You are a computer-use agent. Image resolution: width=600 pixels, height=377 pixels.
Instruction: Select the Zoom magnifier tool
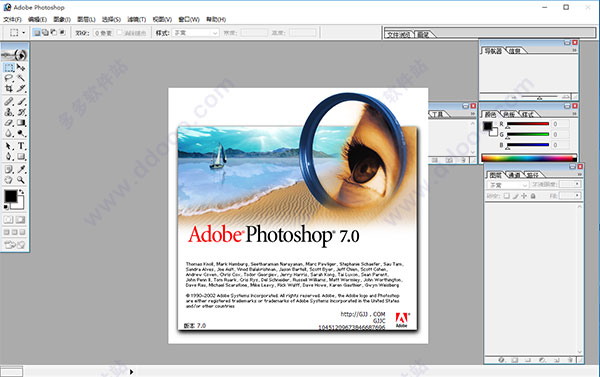point(21,180)
